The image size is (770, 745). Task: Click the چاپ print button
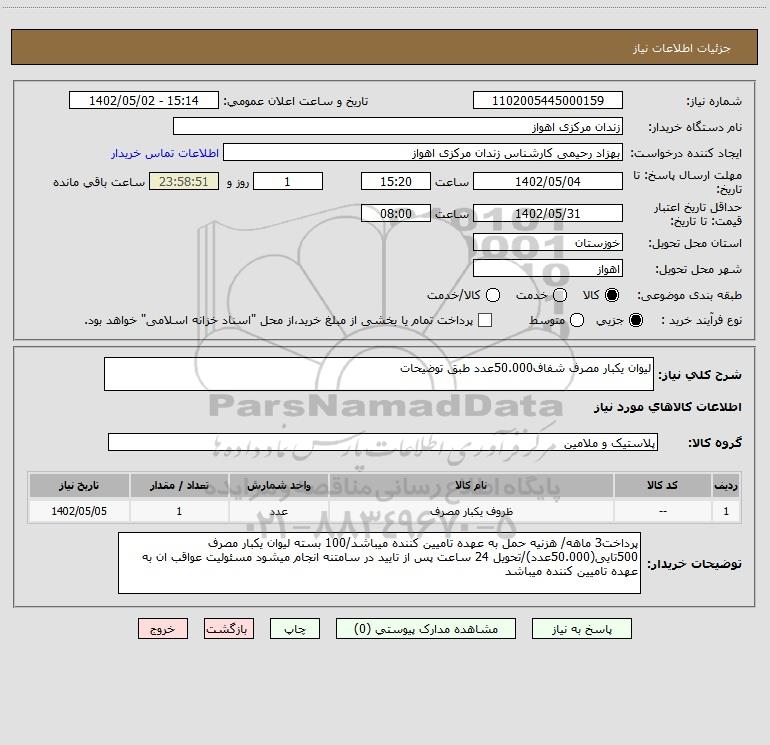click(295, 629)
